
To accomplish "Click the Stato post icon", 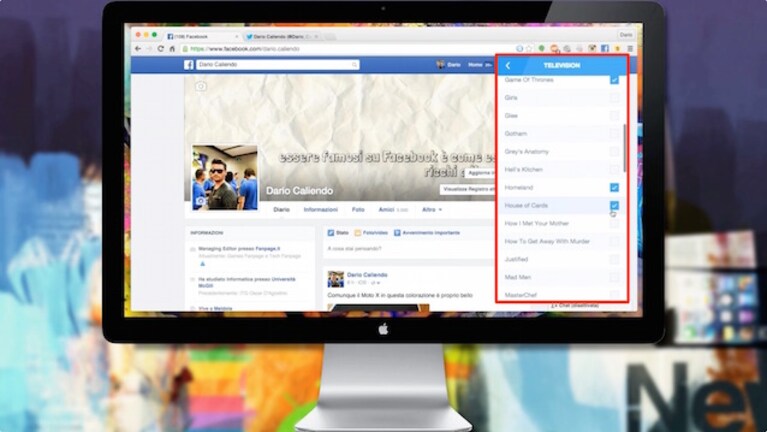I will [x=331, y=233].
